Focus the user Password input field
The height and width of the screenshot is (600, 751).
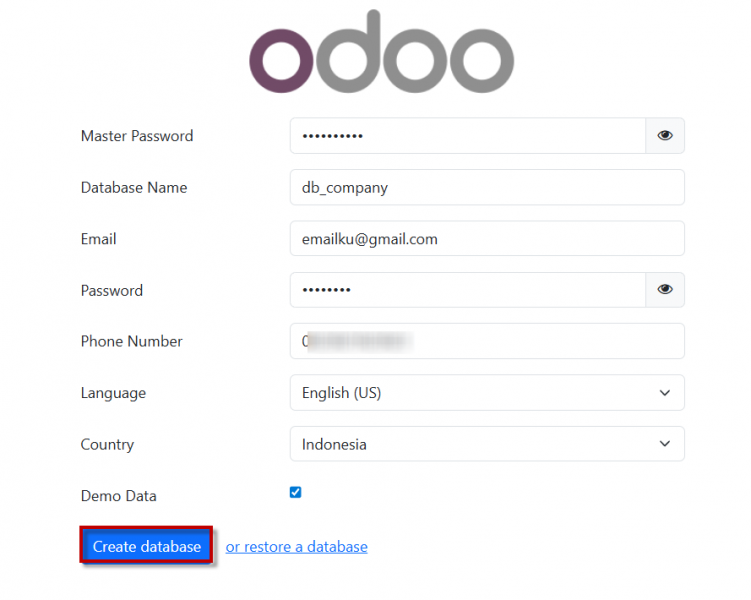click(x=467, y=290)
